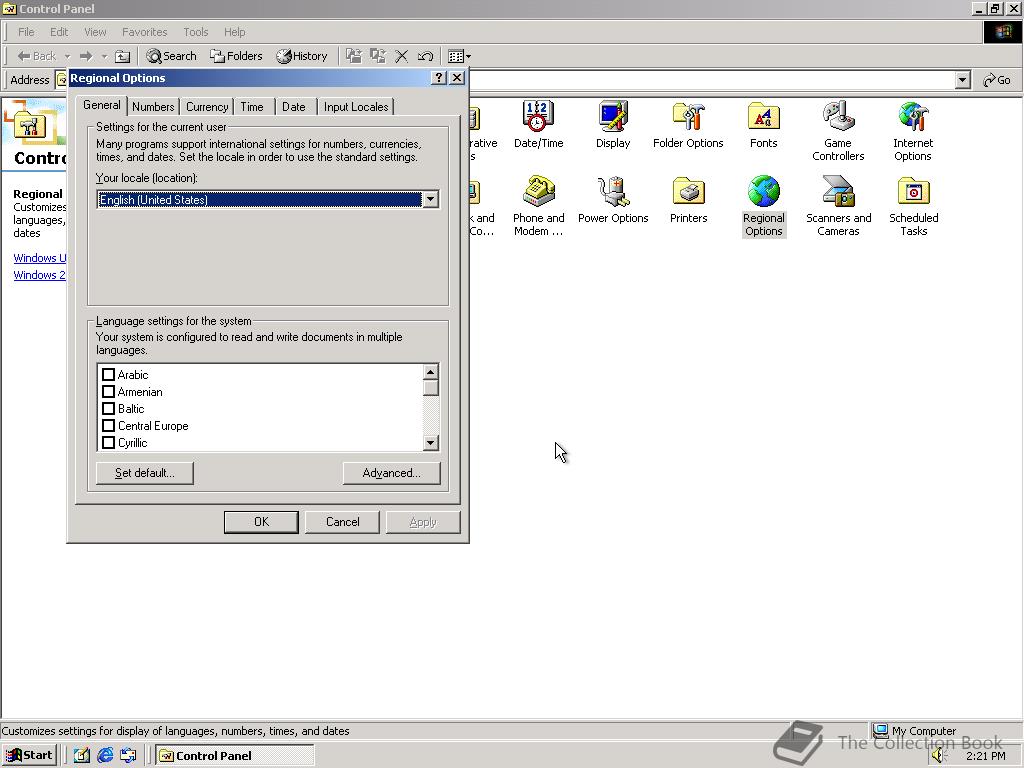Click Cancel in Regional Options

pyautogui.click(x=342, y=522)
